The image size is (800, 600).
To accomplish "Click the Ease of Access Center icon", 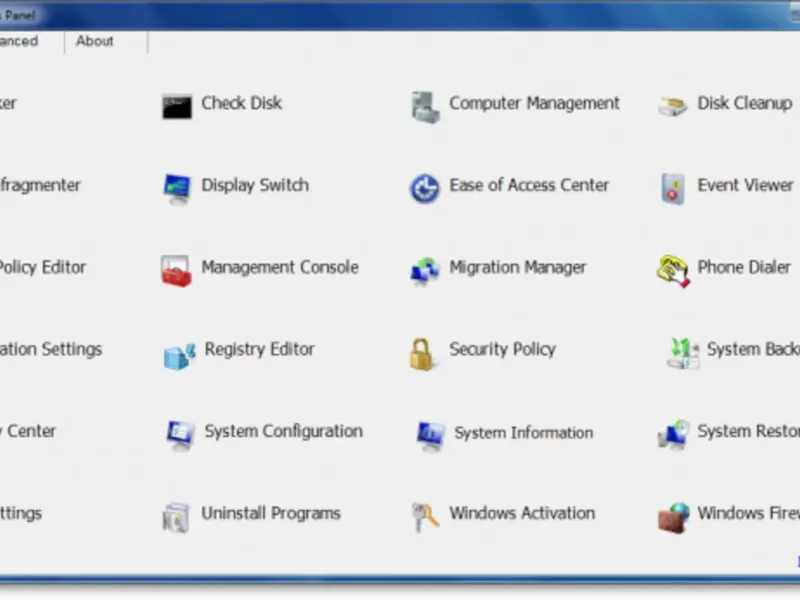I will coord(424,188).
